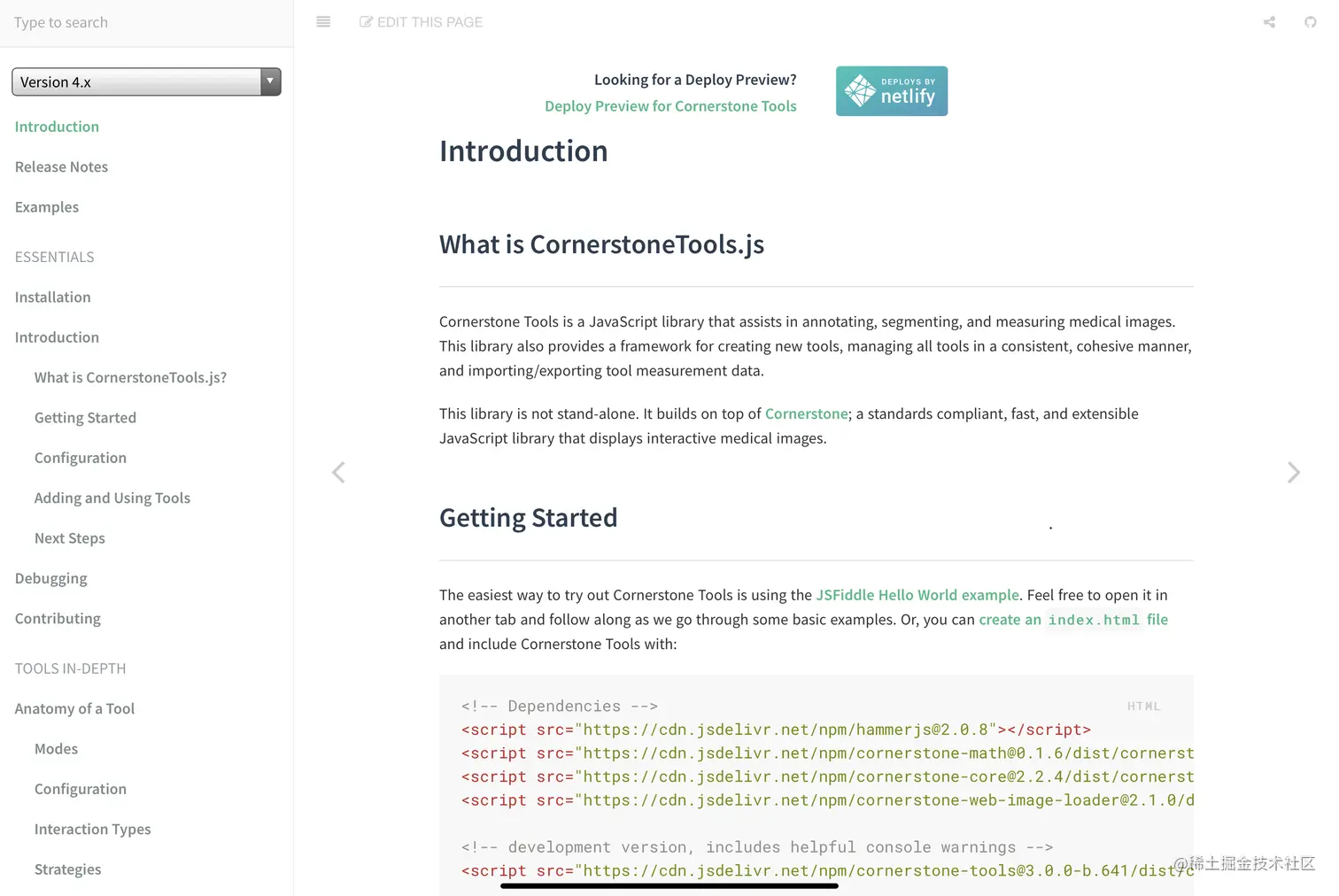The width and height of the screenshot is (1339, 896).
Task: Open Modes under Anatomy of a Tool
Action: pyautogui.click(x=56, y=749)
